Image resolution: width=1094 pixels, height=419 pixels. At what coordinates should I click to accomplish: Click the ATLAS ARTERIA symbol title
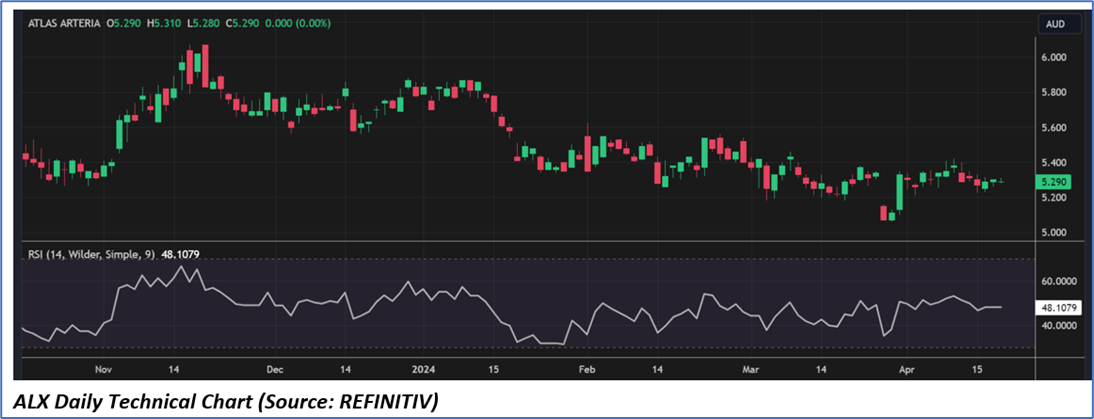click(x=65, y=24)
